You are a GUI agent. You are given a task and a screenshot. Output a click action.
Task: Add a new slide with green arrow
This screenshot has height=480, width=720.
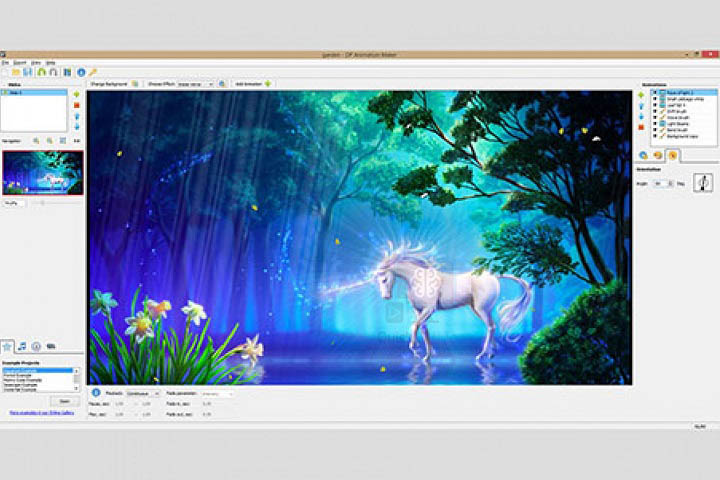tap(77, 94)
